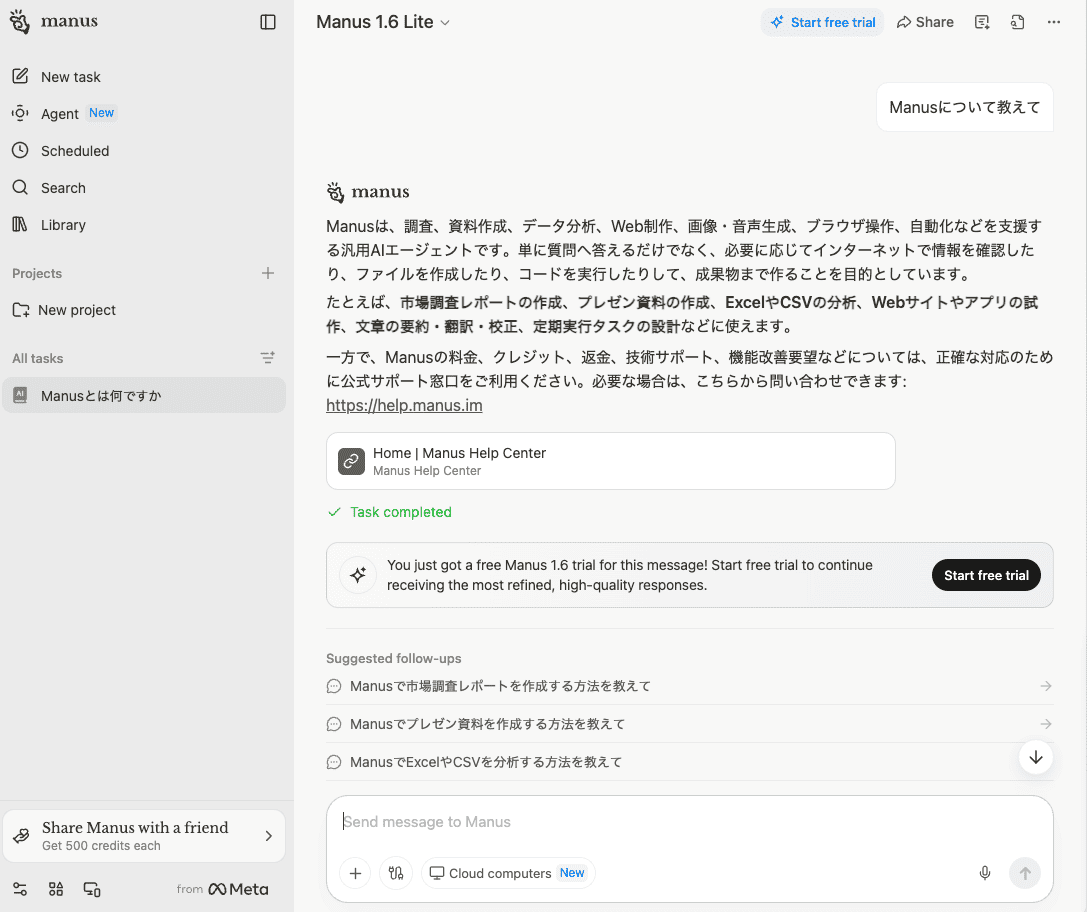Open the three-dot more options menu

point(1054,22)
